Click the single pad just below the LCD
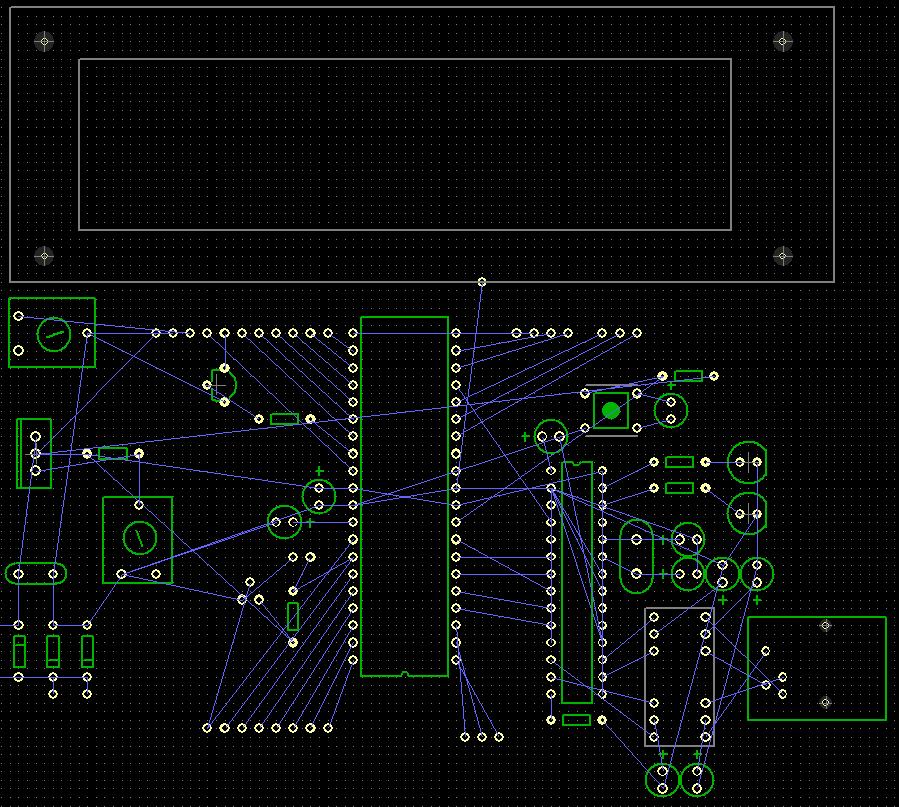The image size is (899, 807). coord(482,282)
